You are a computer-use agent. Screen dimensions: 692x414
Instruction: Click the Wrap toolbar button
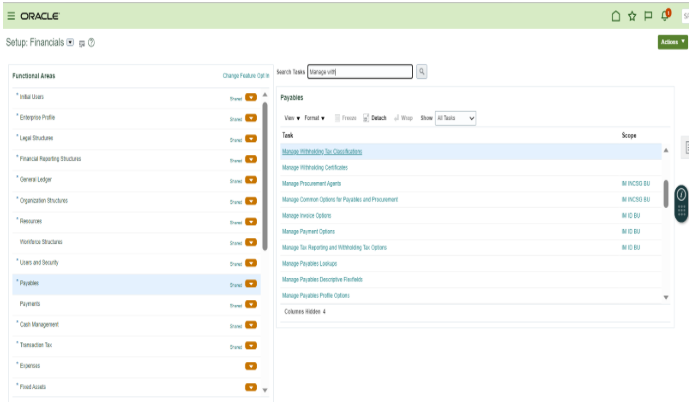coord(403,118)
